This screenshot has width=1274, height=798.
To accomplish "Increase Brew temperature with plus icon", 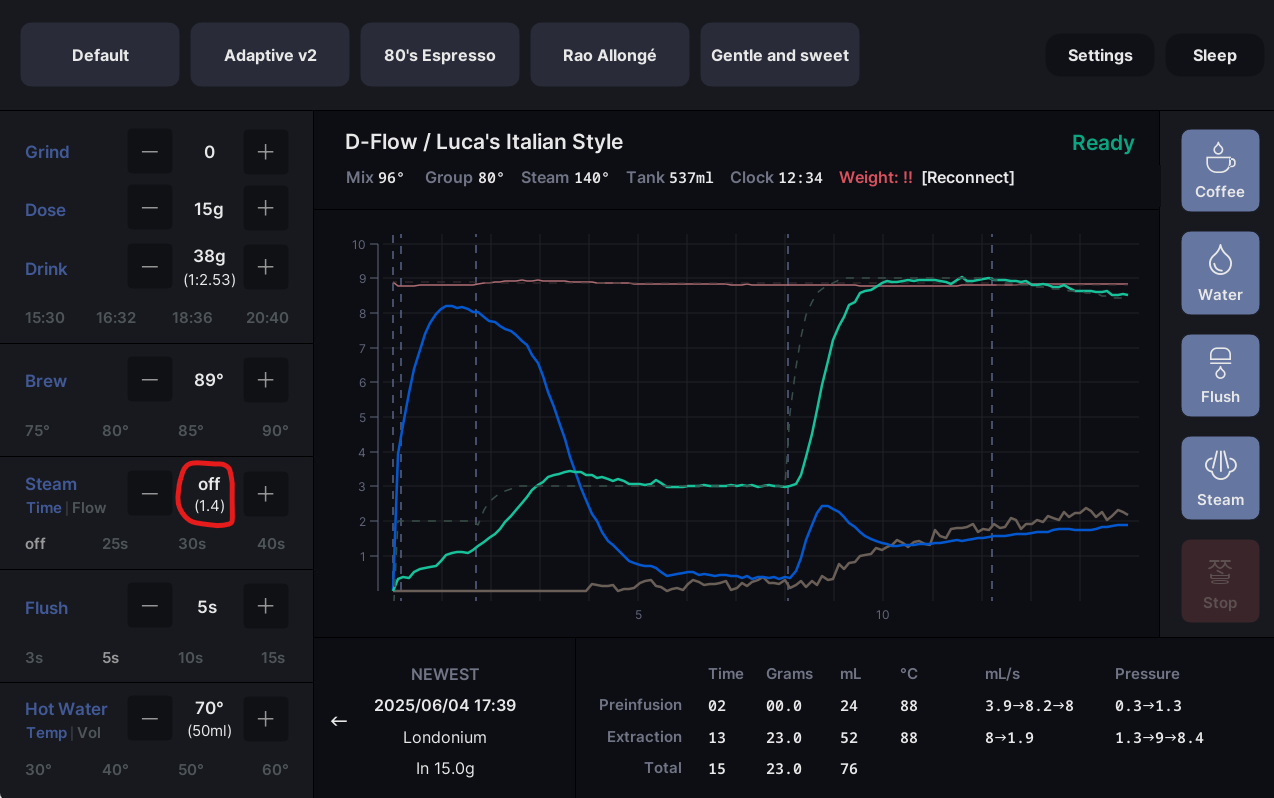I will pos(266,380).
